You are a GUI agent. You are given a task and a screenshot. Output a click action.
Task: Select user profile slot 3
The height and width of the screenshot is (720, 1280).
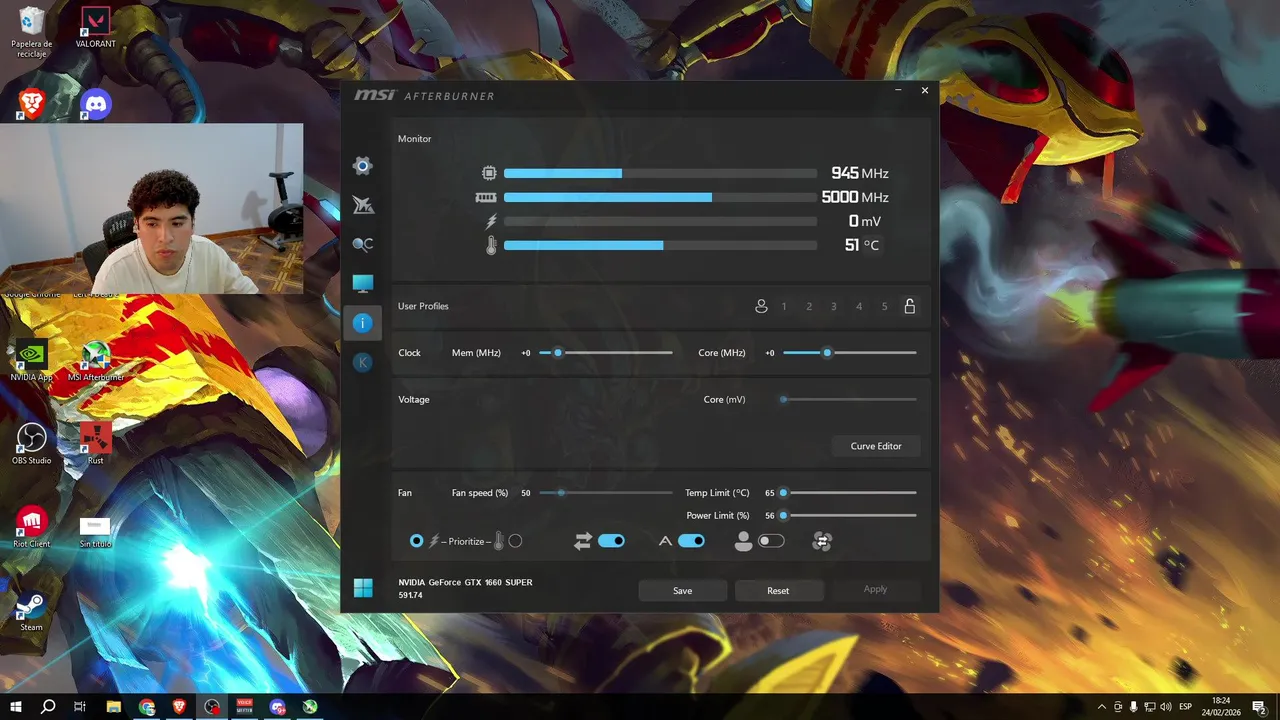pyautogui.click(x=834, y=307)
